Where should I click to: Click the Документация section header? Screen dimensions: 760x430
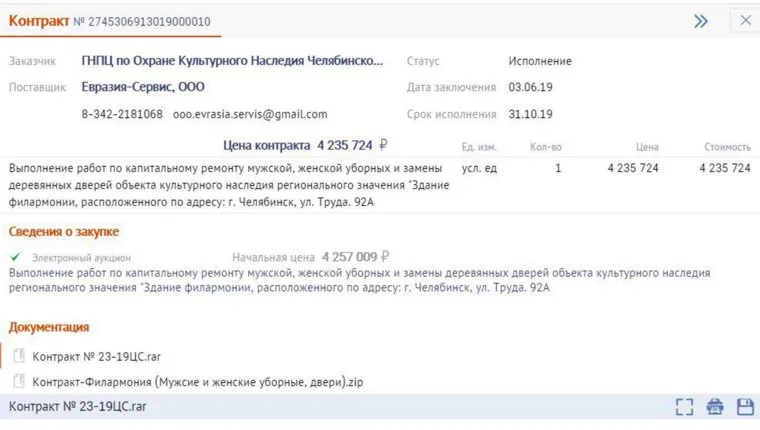49,327
